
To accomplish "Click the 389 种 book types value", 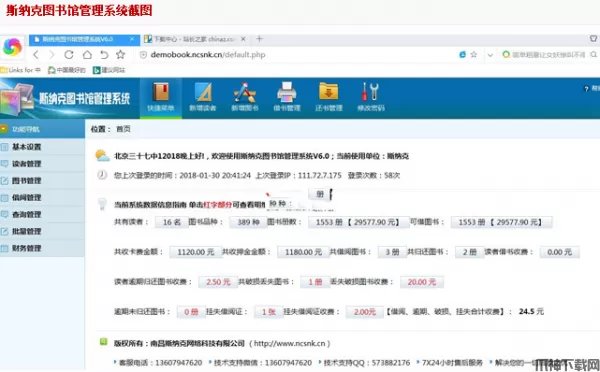I will click(x=248, y=222).
